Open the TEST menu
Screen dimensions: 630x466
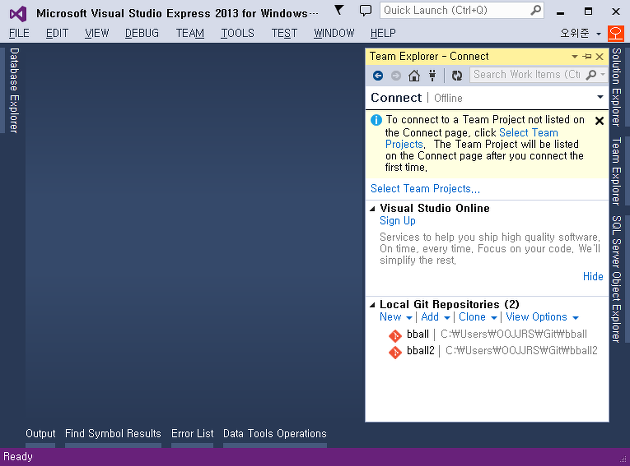click(284, 33)
